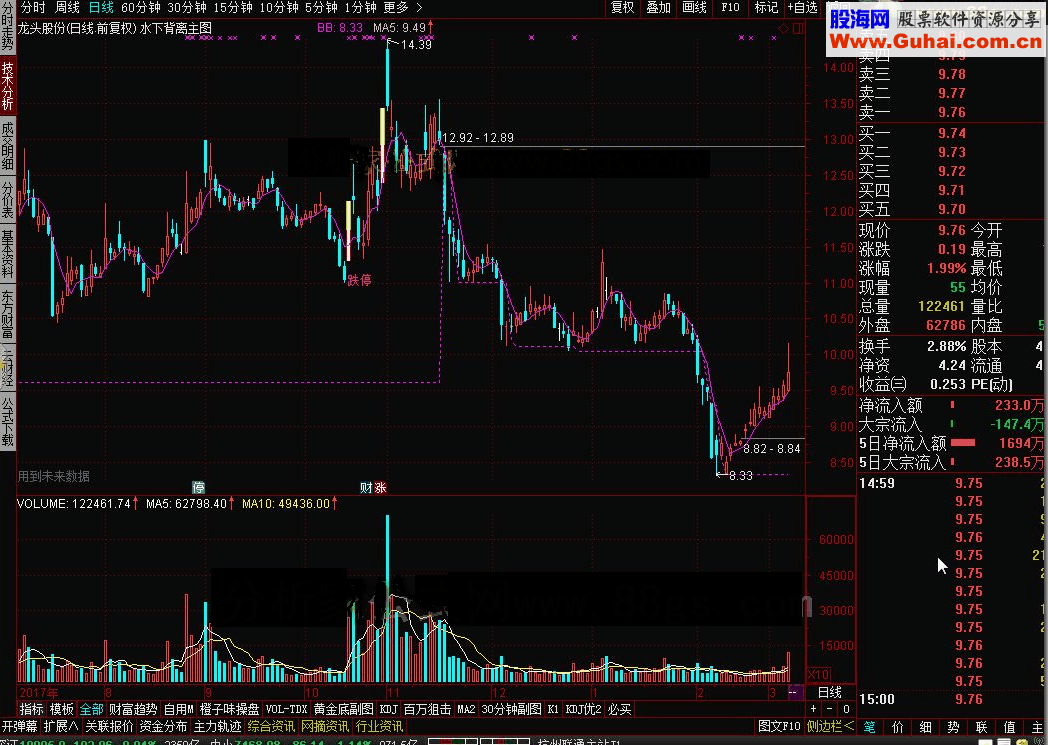Open 基本资料 in left sidebar
Screen dimensions: 1048x745
(x=7, y=254)
